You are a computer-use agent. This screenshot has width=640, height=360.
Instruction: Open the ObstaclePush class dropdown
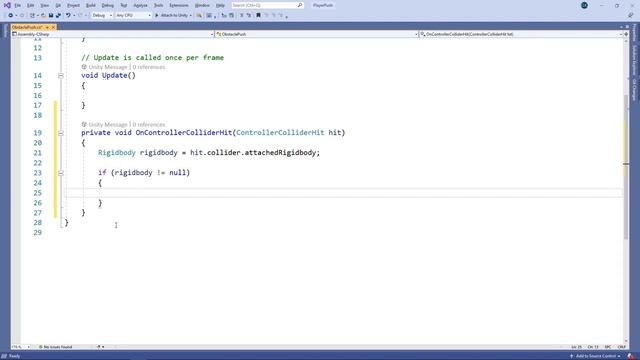click(x=317, y=34)
